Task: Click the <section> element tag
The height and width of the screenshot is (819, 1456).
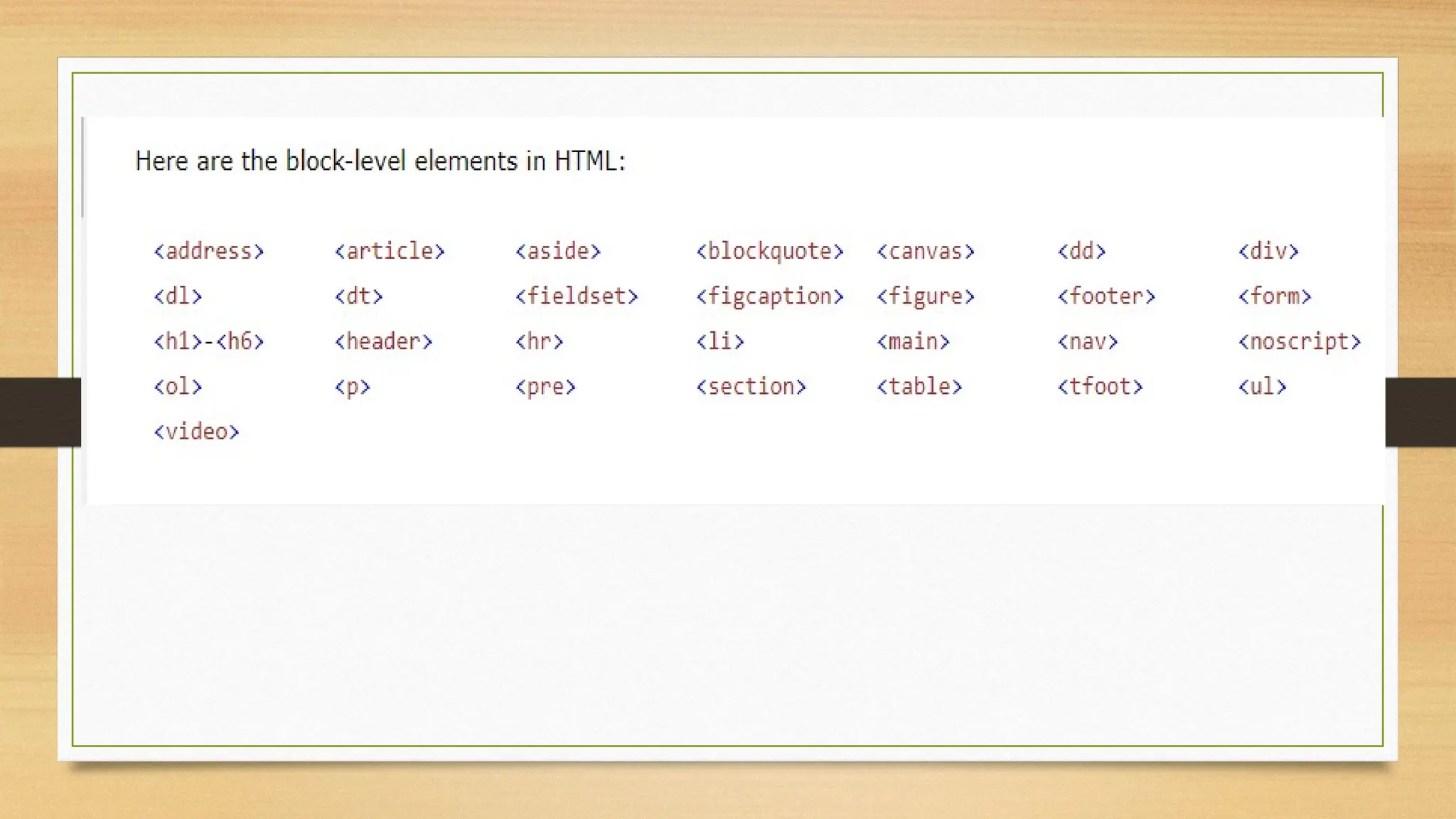Action: click(751, 387)
